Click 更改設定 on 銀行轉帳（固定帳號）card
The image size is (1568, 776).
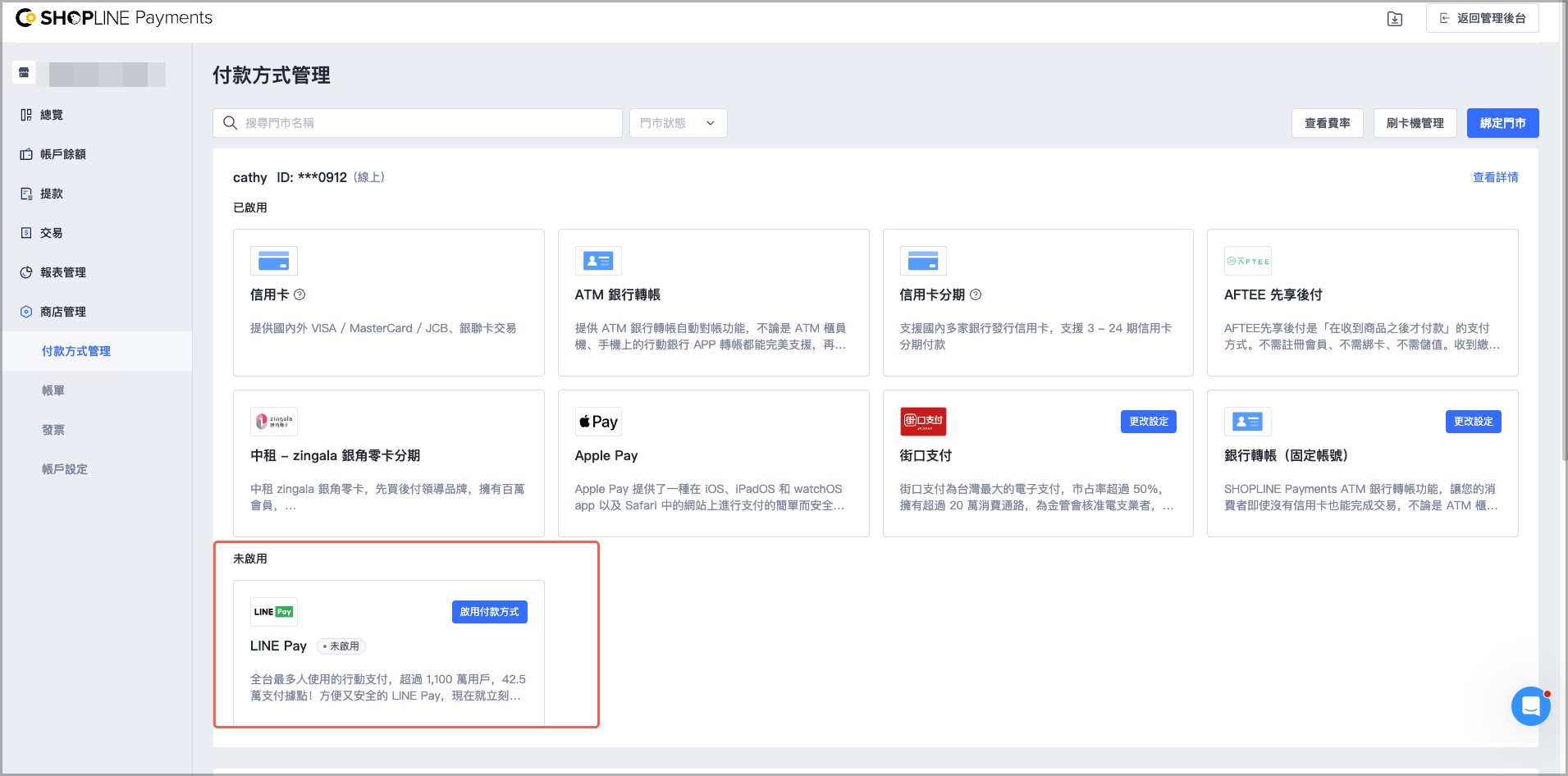(x=1474, y=422)
